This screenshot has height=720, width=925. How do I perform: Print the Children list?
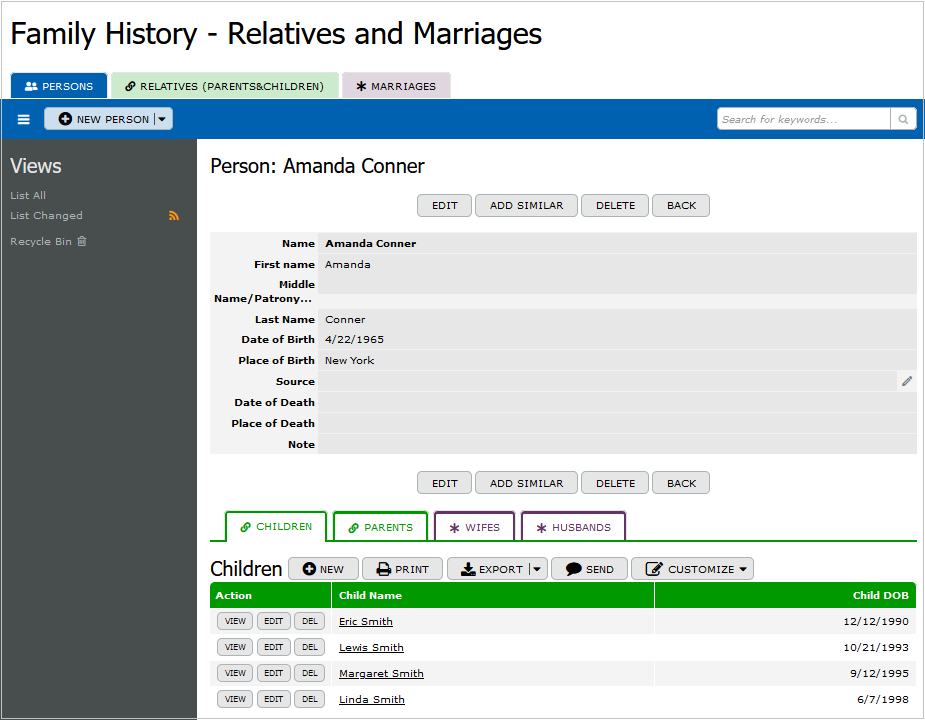click(402, 569)
